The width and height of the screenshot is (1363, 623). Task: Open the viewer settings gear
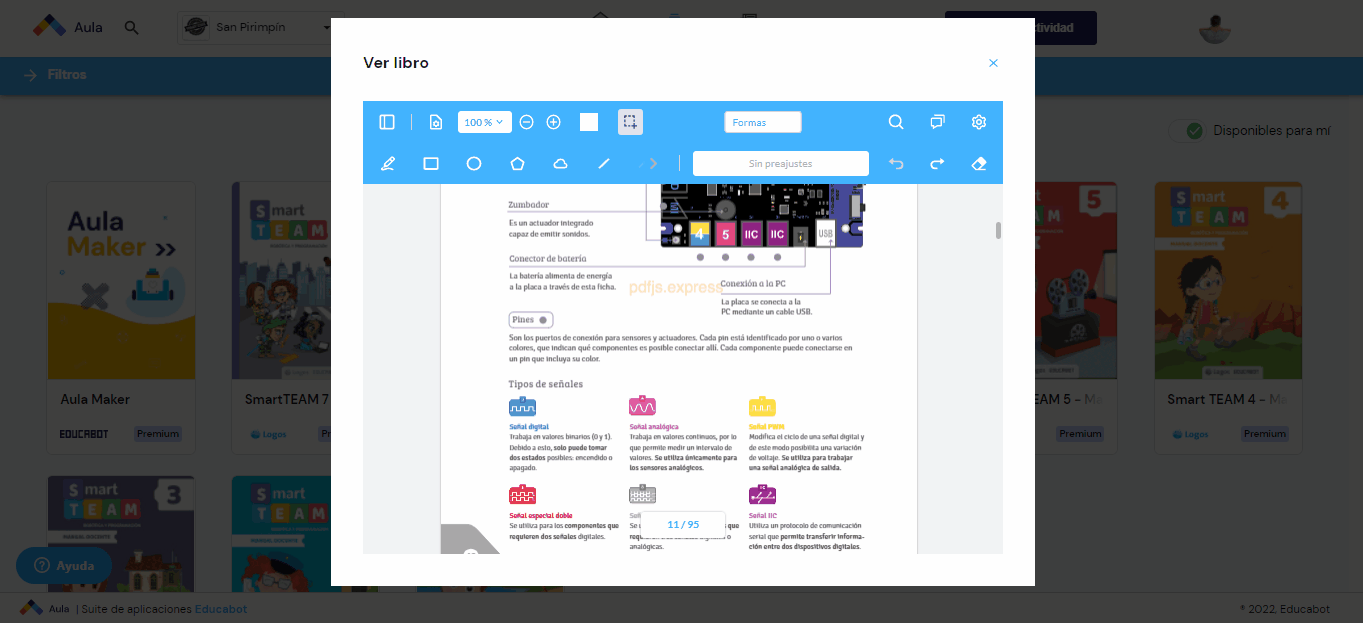[x=979, y=122]
